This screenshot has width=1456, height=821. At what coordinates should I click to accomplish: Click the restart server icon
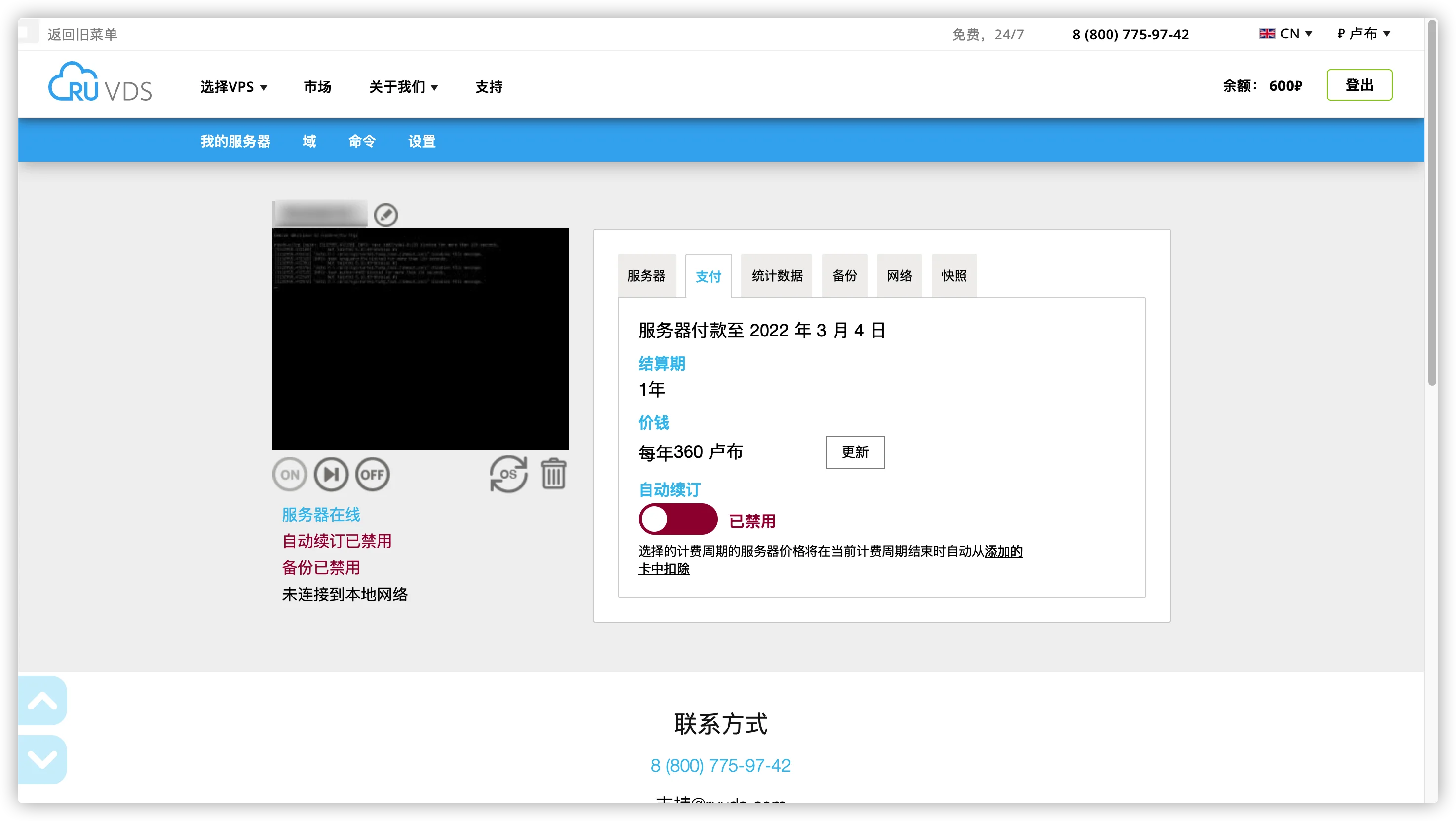click(331, 474)
